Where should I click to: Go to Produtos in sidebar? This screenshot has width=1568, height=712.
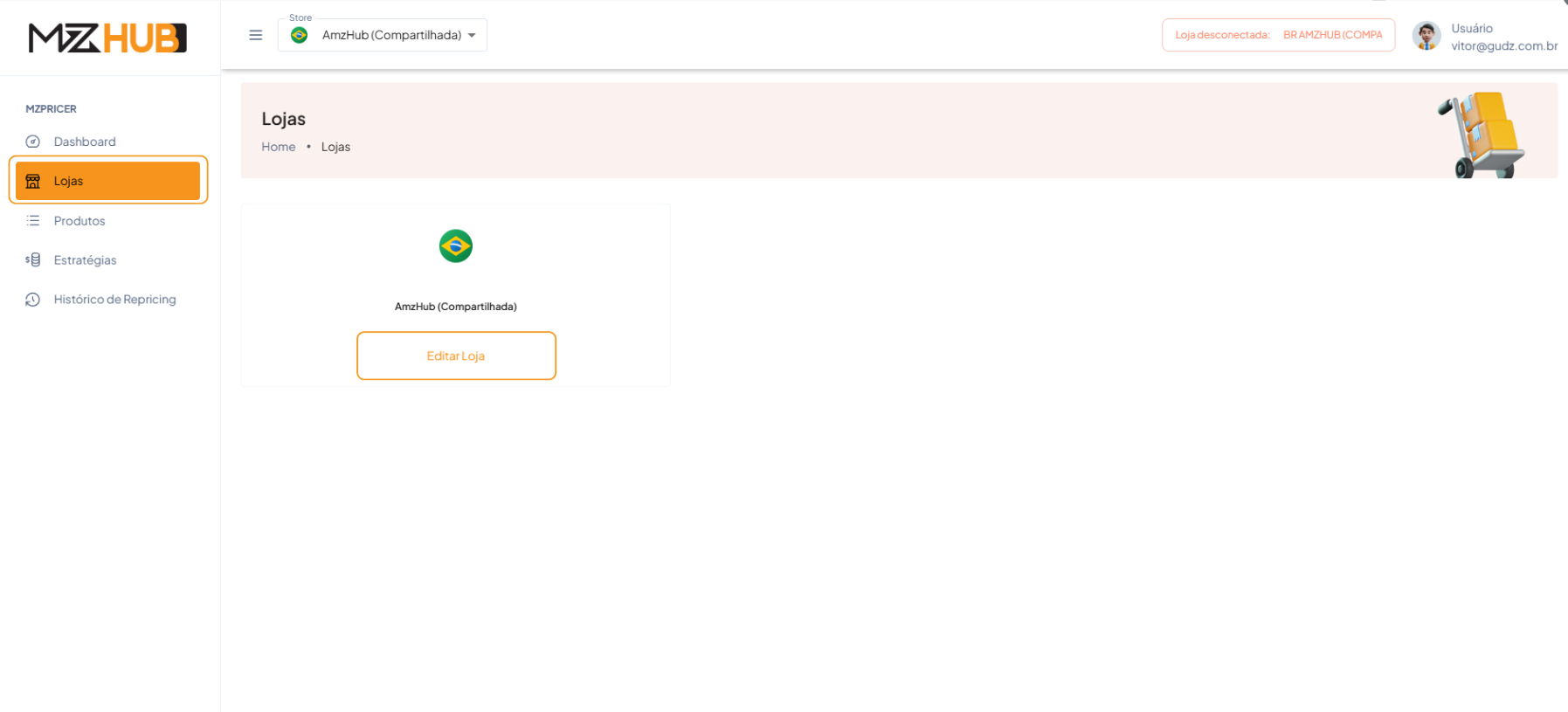point(79,221)
